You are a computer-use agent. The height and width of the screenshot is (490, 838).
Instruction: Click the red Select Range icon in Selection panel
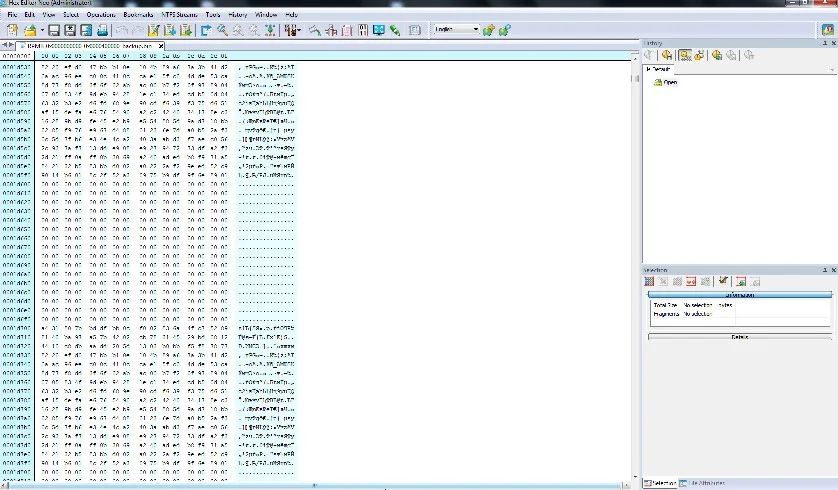pos(691,282)
